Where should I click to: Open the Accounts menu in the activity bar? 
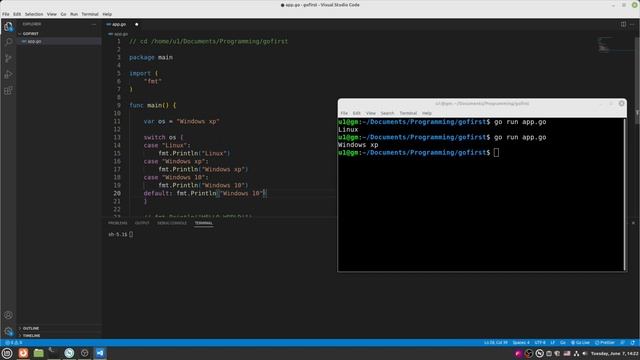[9, 315]
